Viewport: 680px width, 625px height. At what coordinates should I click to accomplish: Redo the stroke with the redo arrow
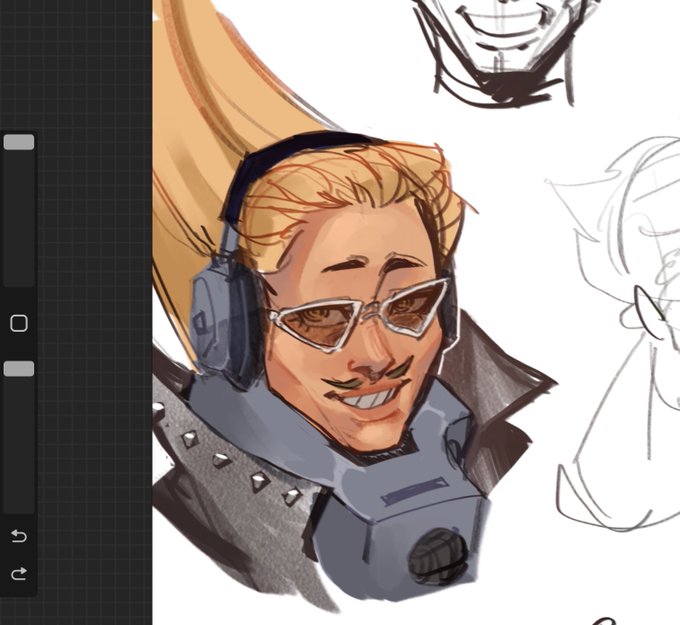[x=19, y=574]
